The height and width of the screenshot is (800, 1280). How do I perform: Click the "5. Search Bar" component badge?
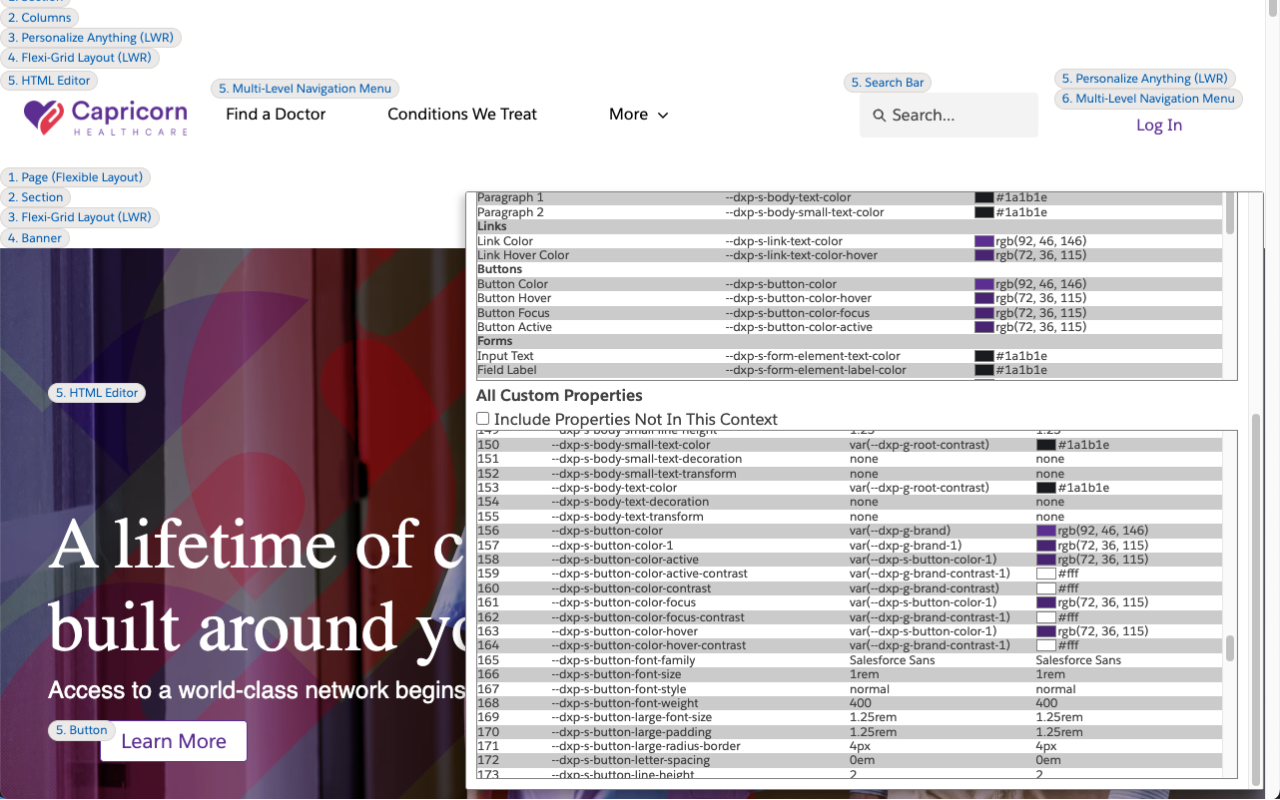[x=887, y=82]
